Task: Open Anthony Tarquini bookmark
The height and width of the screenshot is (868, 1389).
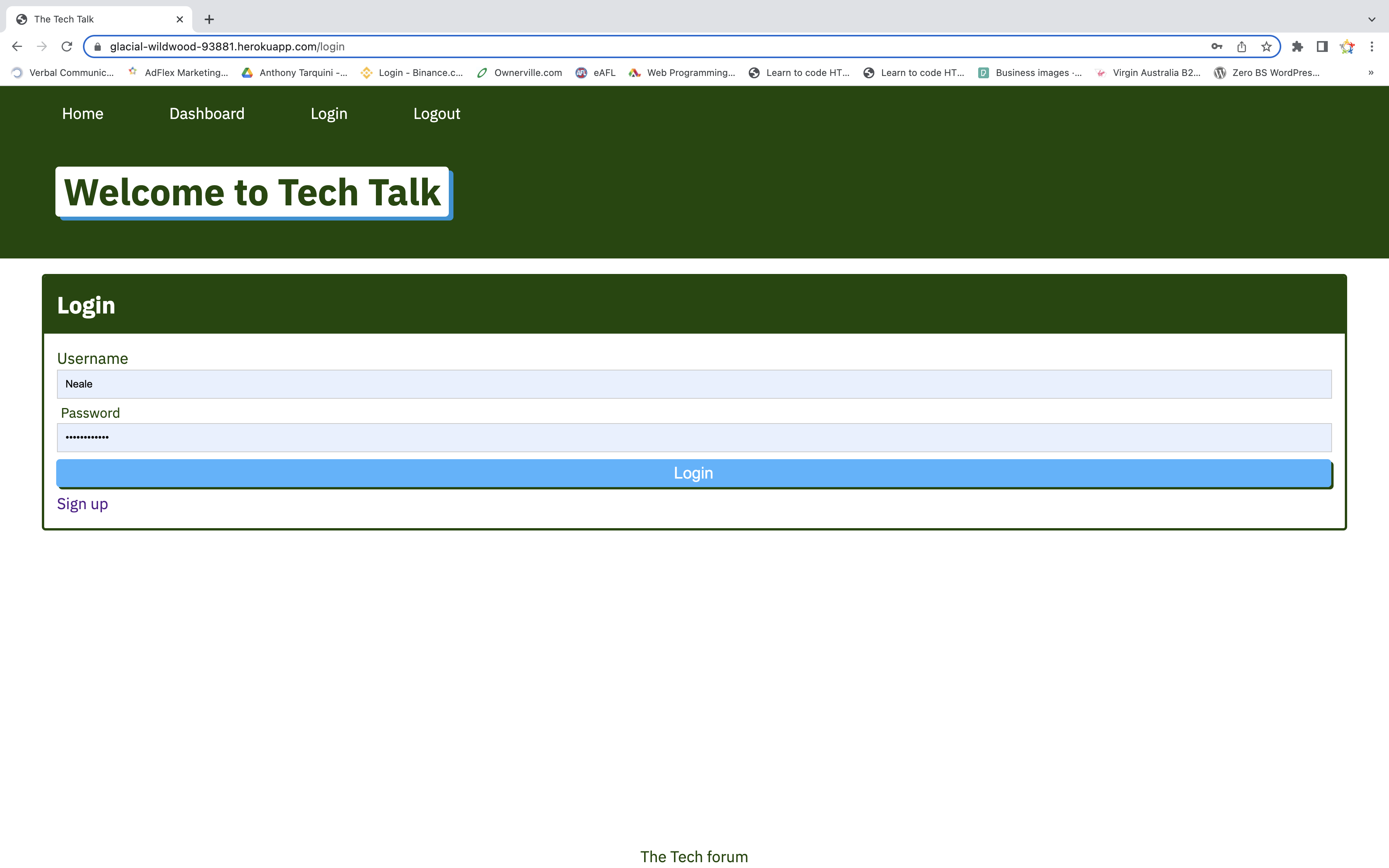Action: (x=295, y=72)
